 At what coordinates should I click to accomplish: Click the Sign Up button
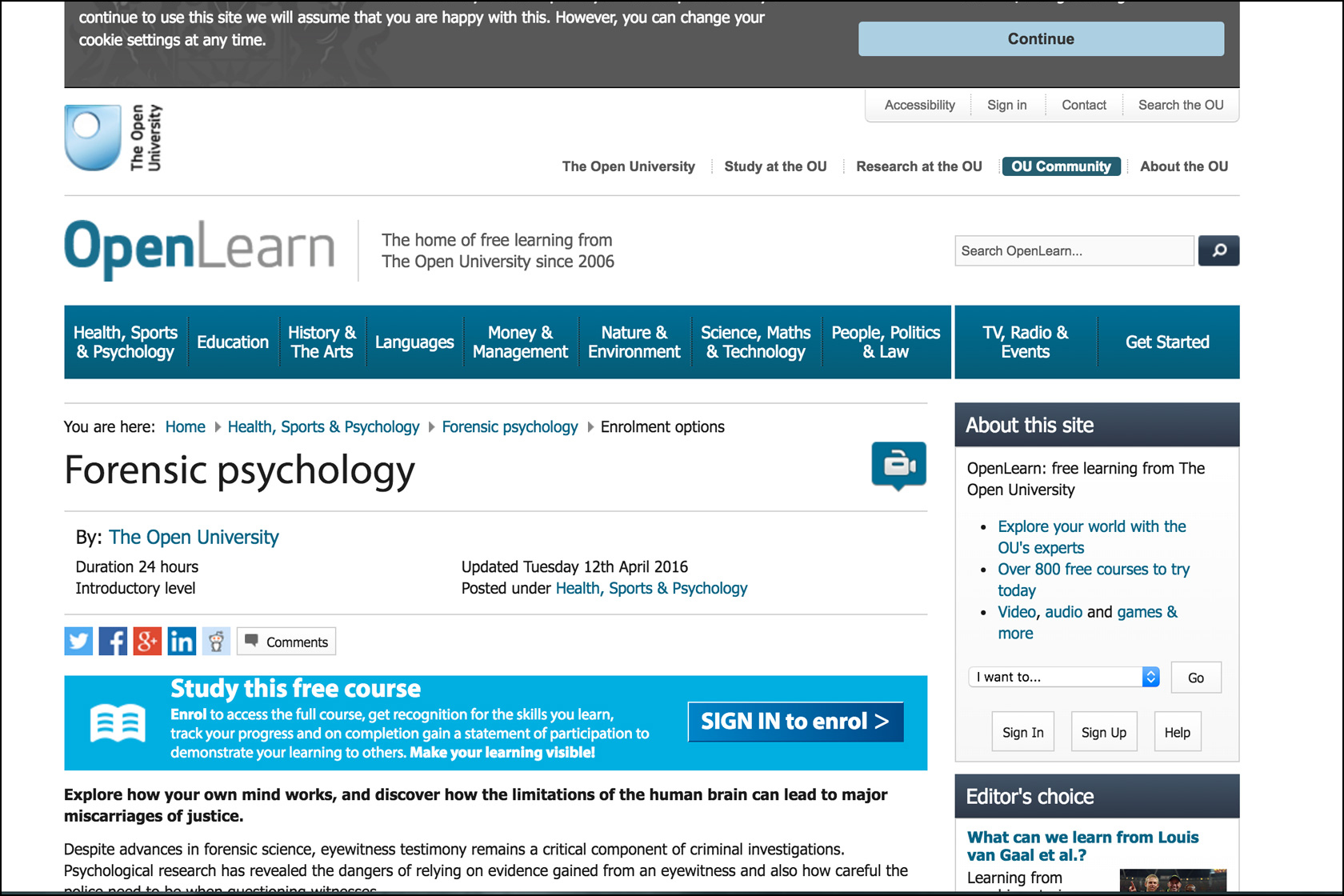pos(1104,732)
